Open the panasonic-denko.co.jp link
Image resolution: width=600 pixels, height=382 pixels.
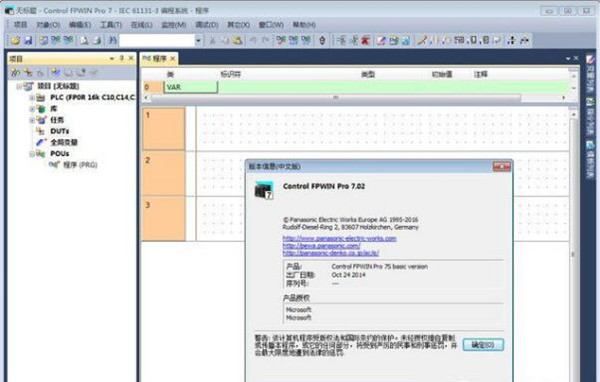331,253
